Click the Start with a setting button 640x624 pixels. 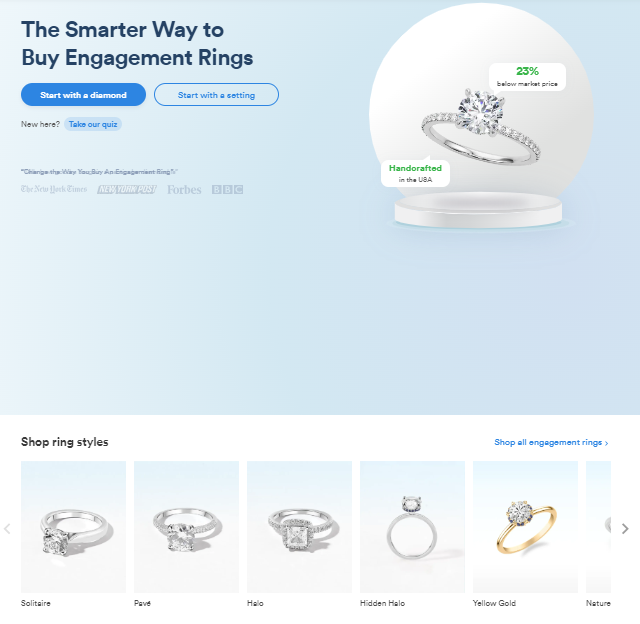coord(216,95)
